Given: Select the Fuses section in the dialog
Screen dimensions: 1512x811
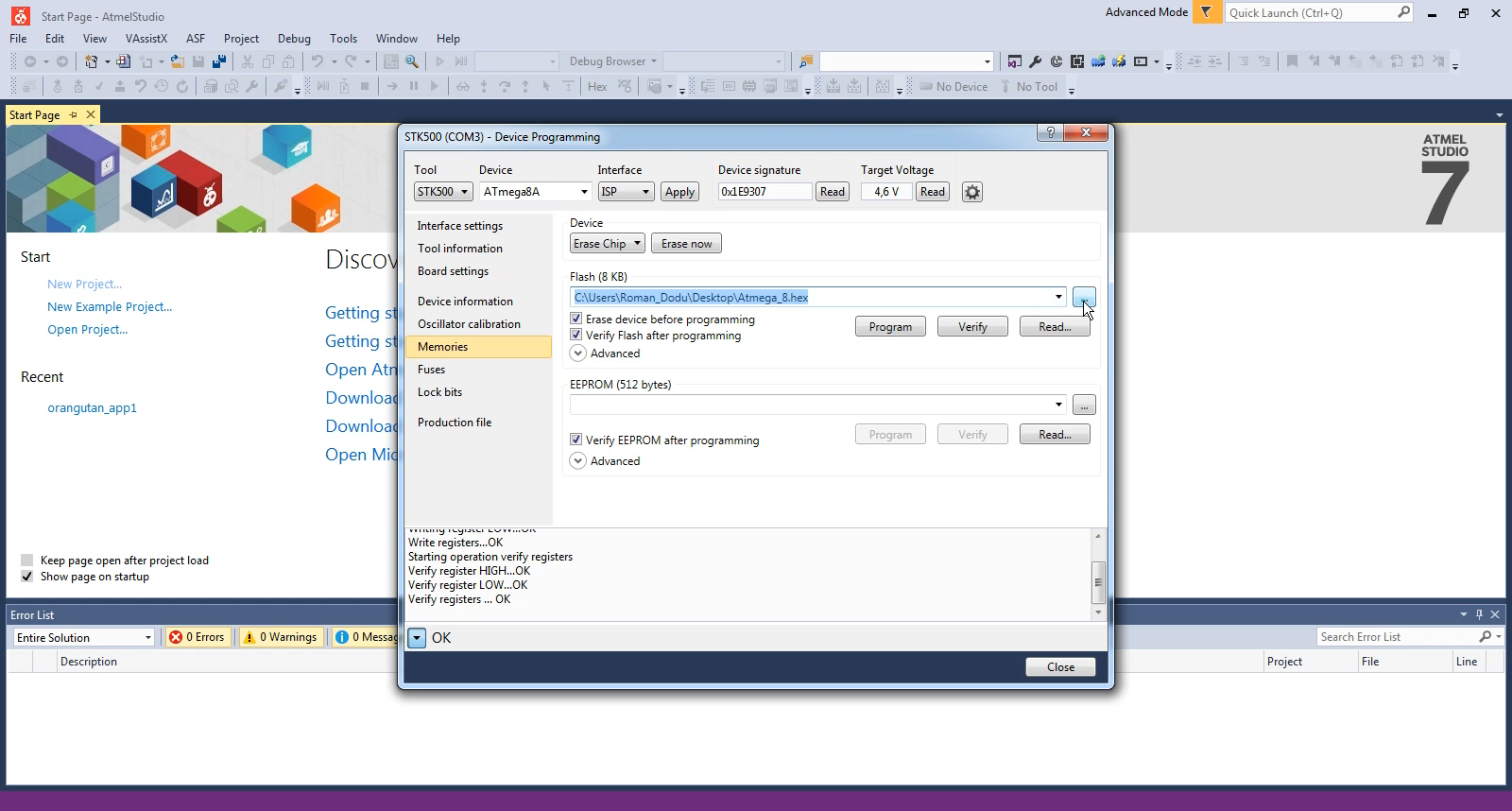Looking at the screenshot, I should pos(478,370).
